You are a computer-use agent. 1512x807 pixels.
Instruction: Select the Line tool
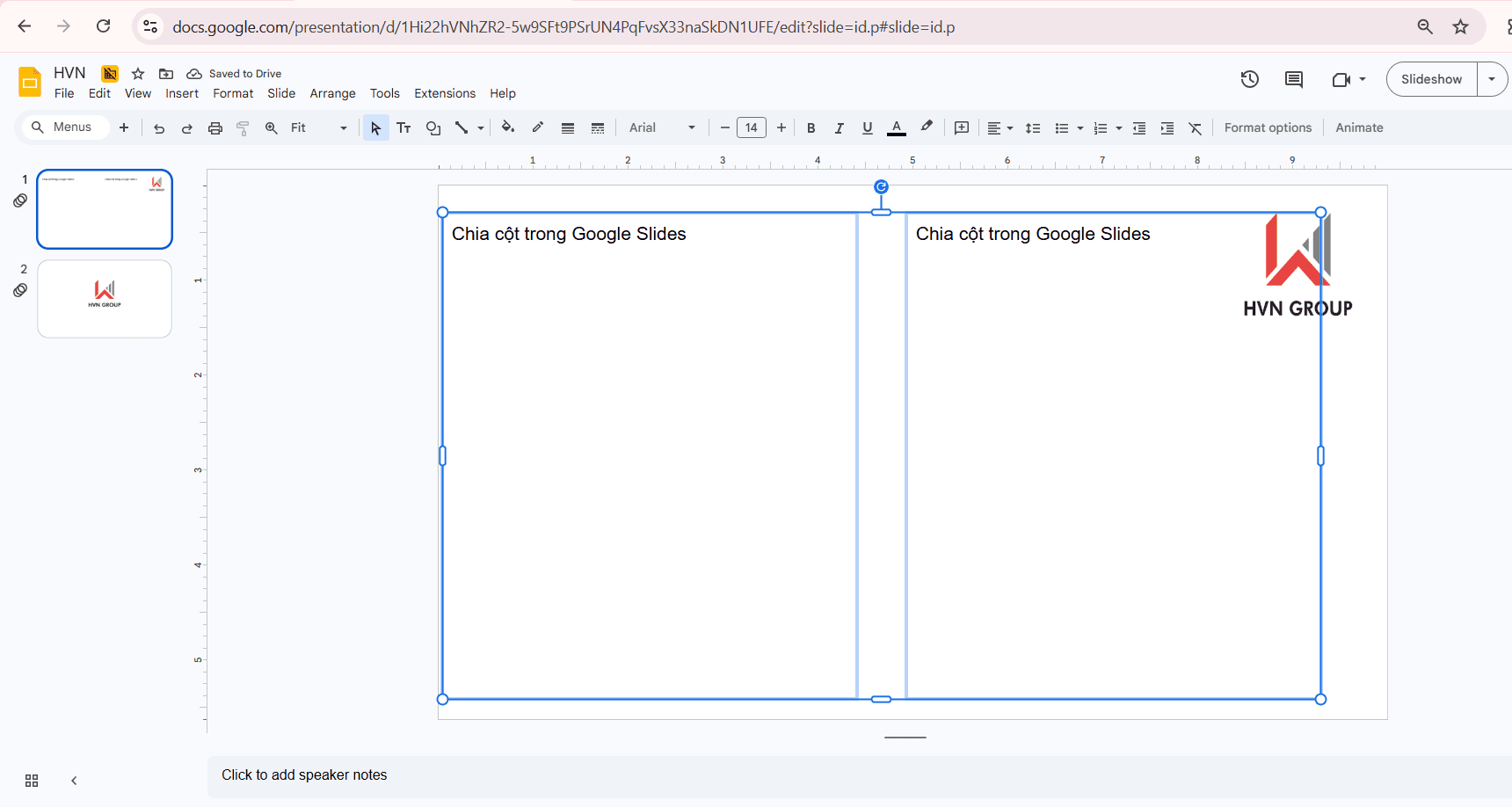click(x=462, y=127)
